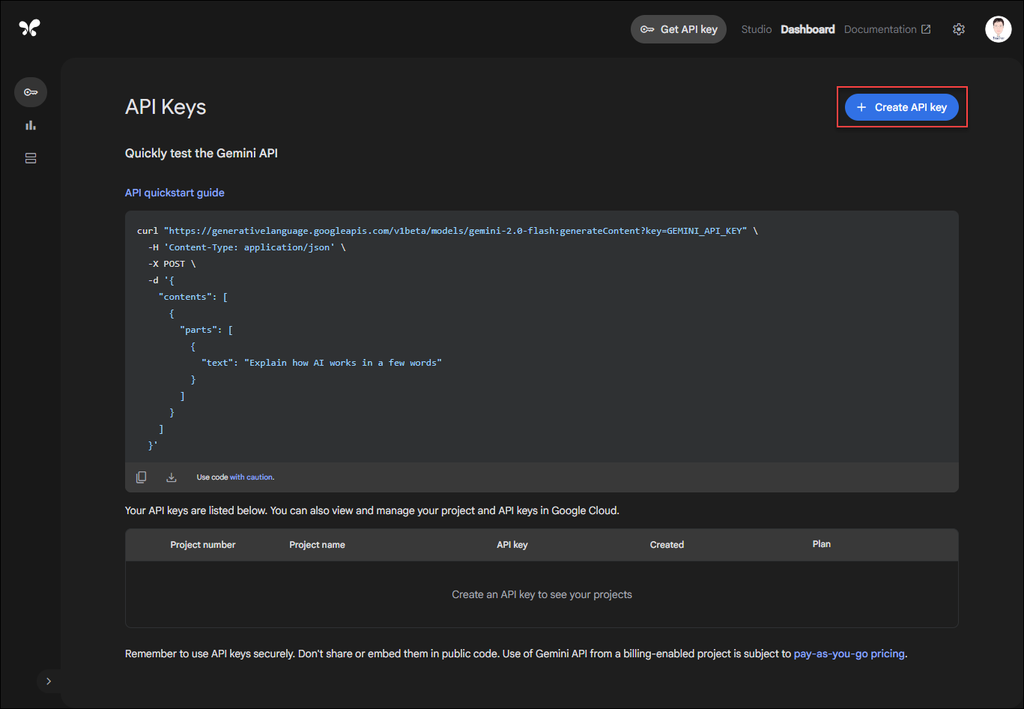Click the Content-Type header line in code
This screenshot has width=1024, height=709.
coord(247,247)
